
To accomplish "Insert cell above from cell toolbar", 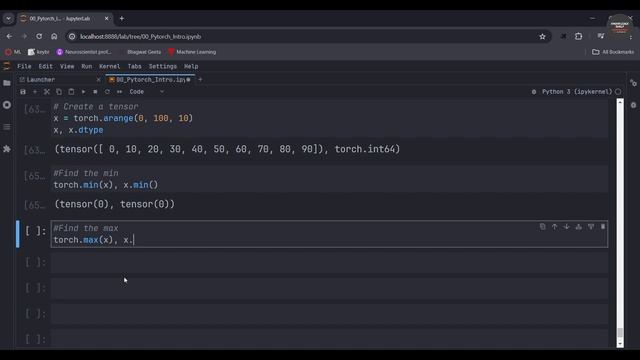I will [x=579, y=227].
